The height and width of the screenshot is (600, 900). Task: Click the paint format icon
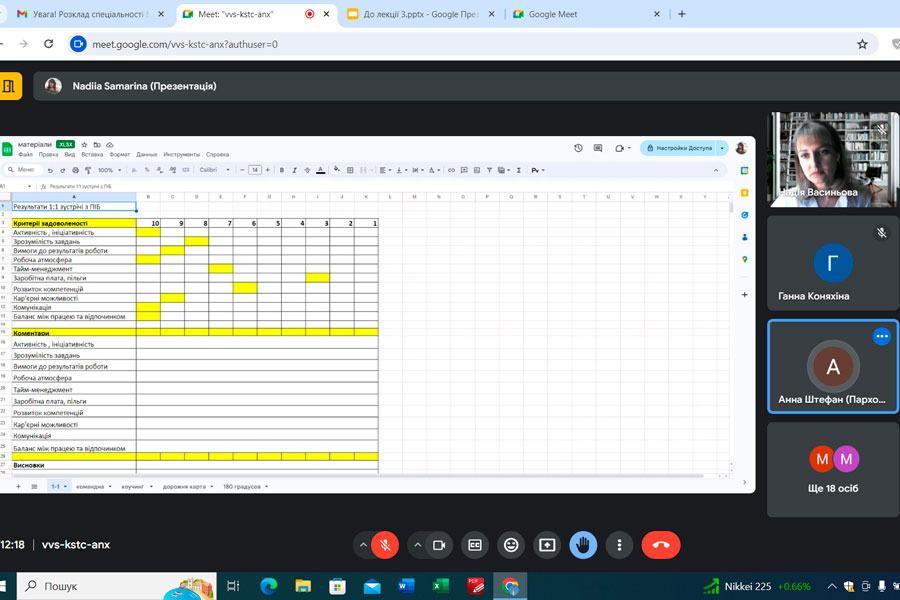(88, 170)
